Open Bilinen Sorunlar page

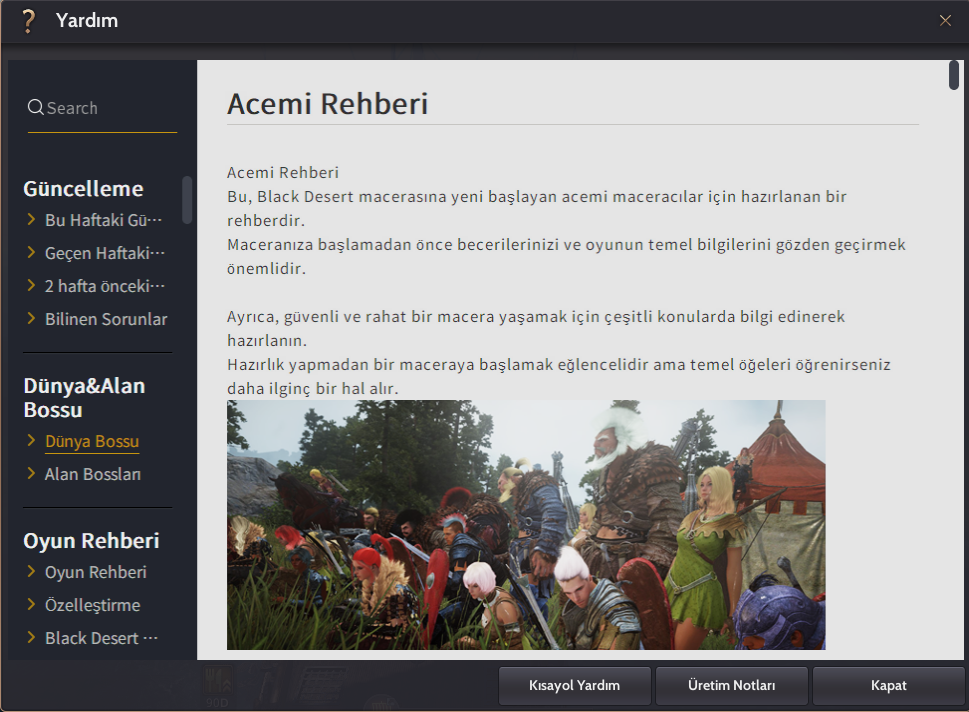(106, 319)
